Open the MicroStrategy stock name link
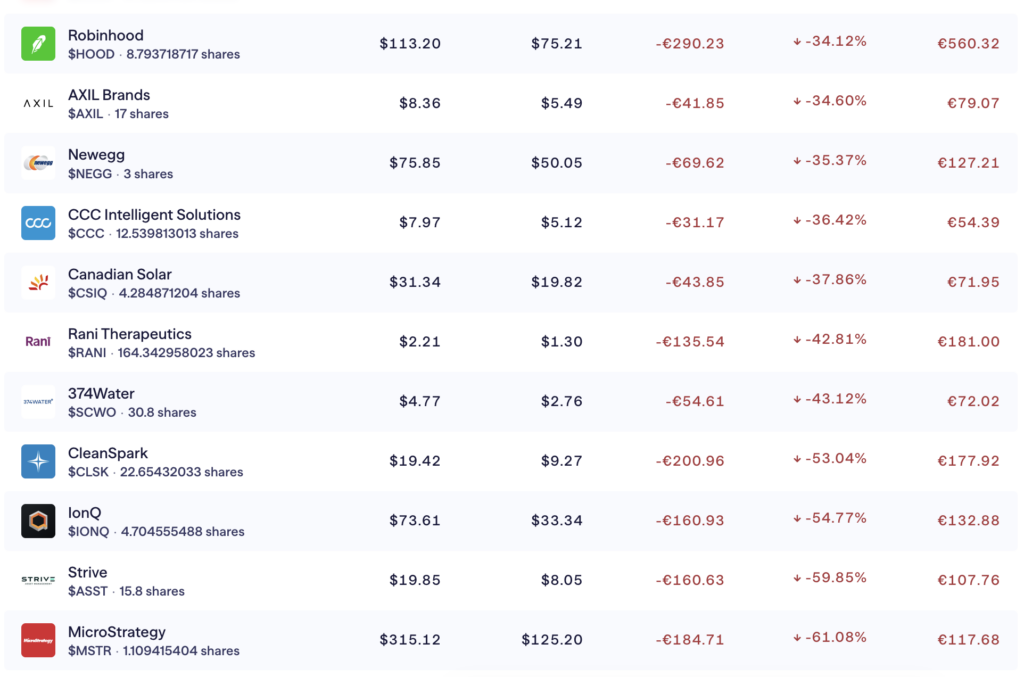 (117, 632)
